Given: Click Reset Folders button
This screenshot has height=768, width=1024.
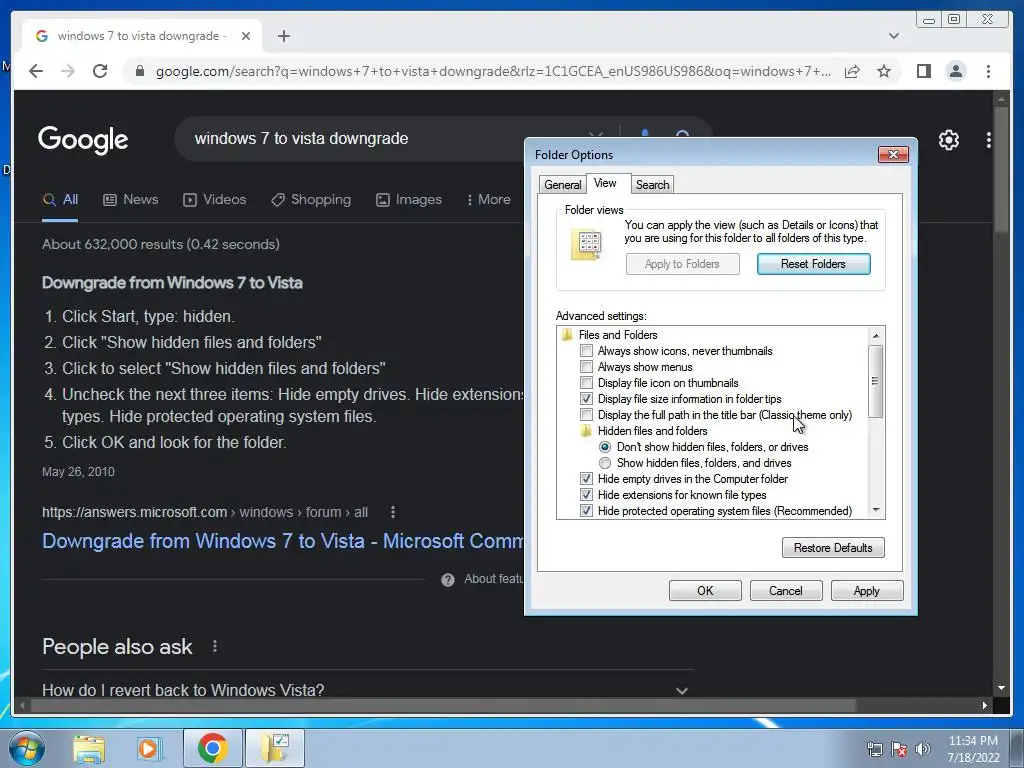Looking at the screenshot, I should (814, 264).
